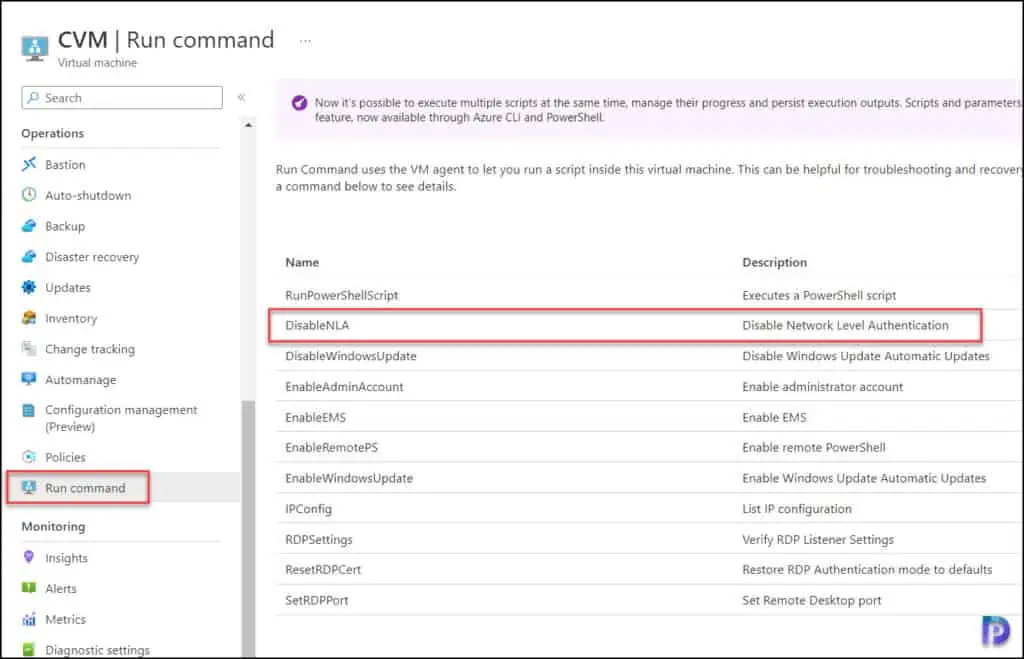This screenshot has height=659, width=1024.
Task: Select the RunPowerShellScript command
Action: (342, 295)
